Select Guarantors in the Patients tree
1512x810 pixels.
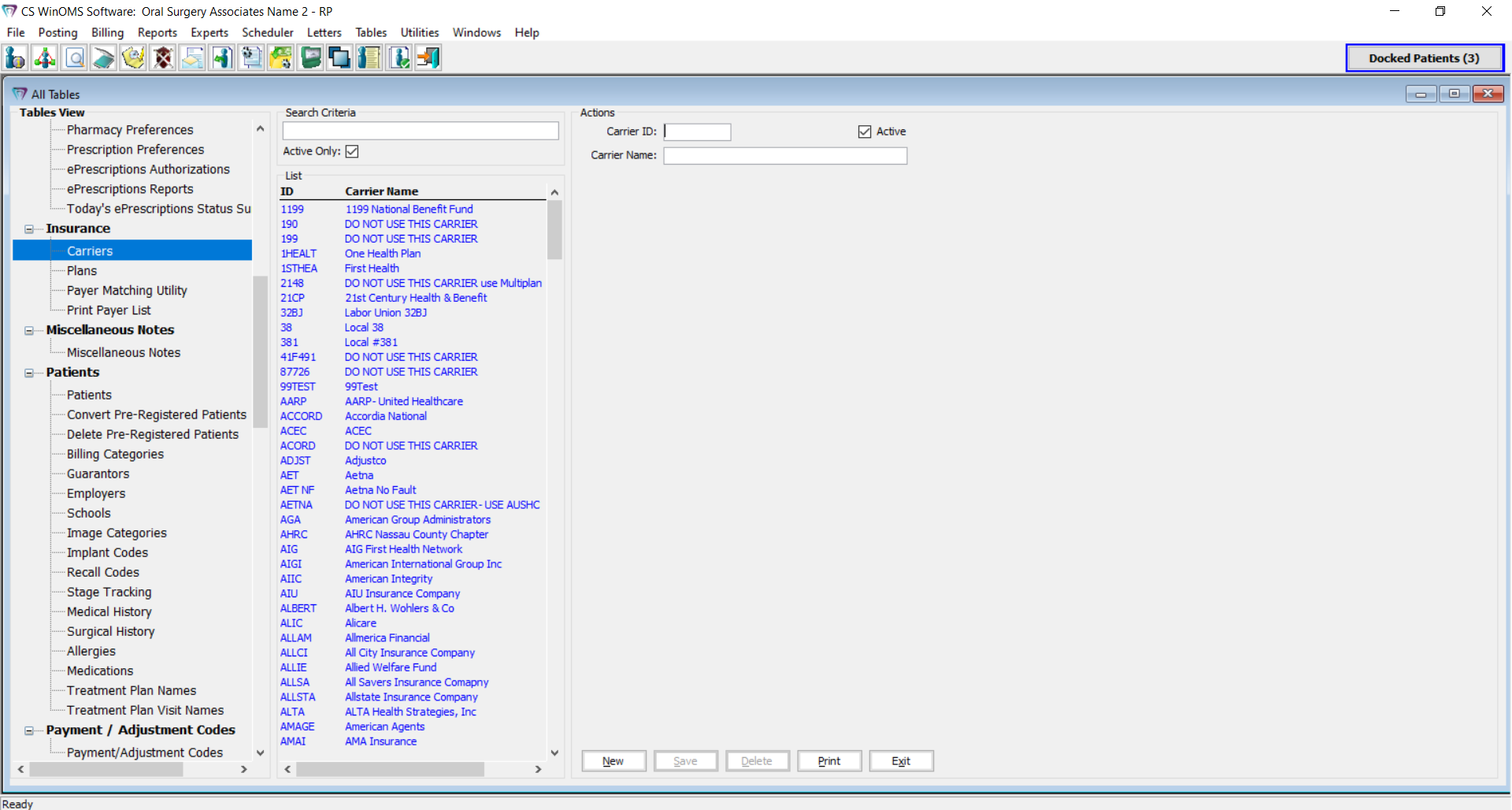pyautogui.click(x=98, y=474)
